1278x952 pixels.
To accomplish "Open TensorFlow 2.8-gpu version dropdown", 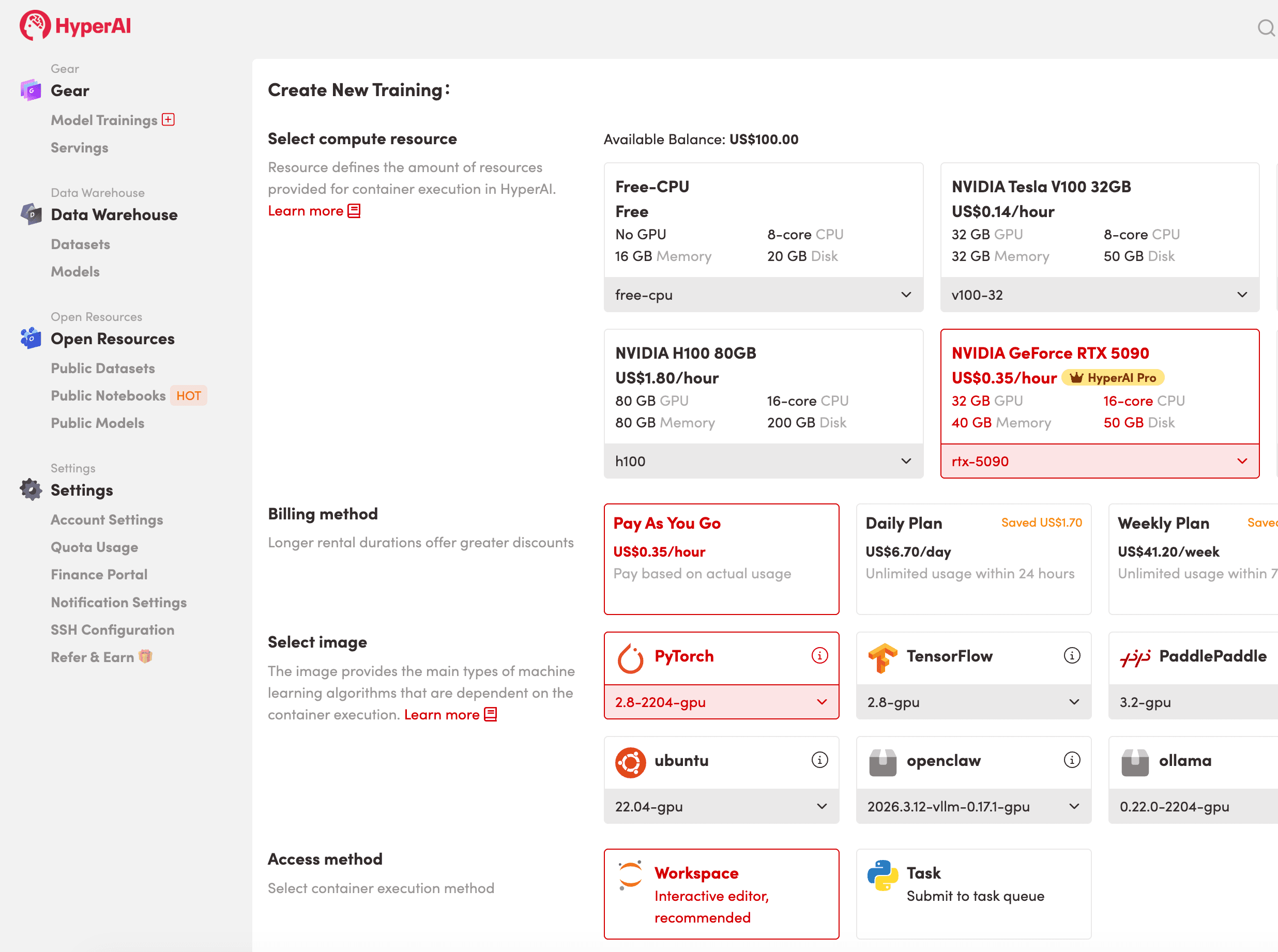I will pyautogui.click(x=973, y=702).
